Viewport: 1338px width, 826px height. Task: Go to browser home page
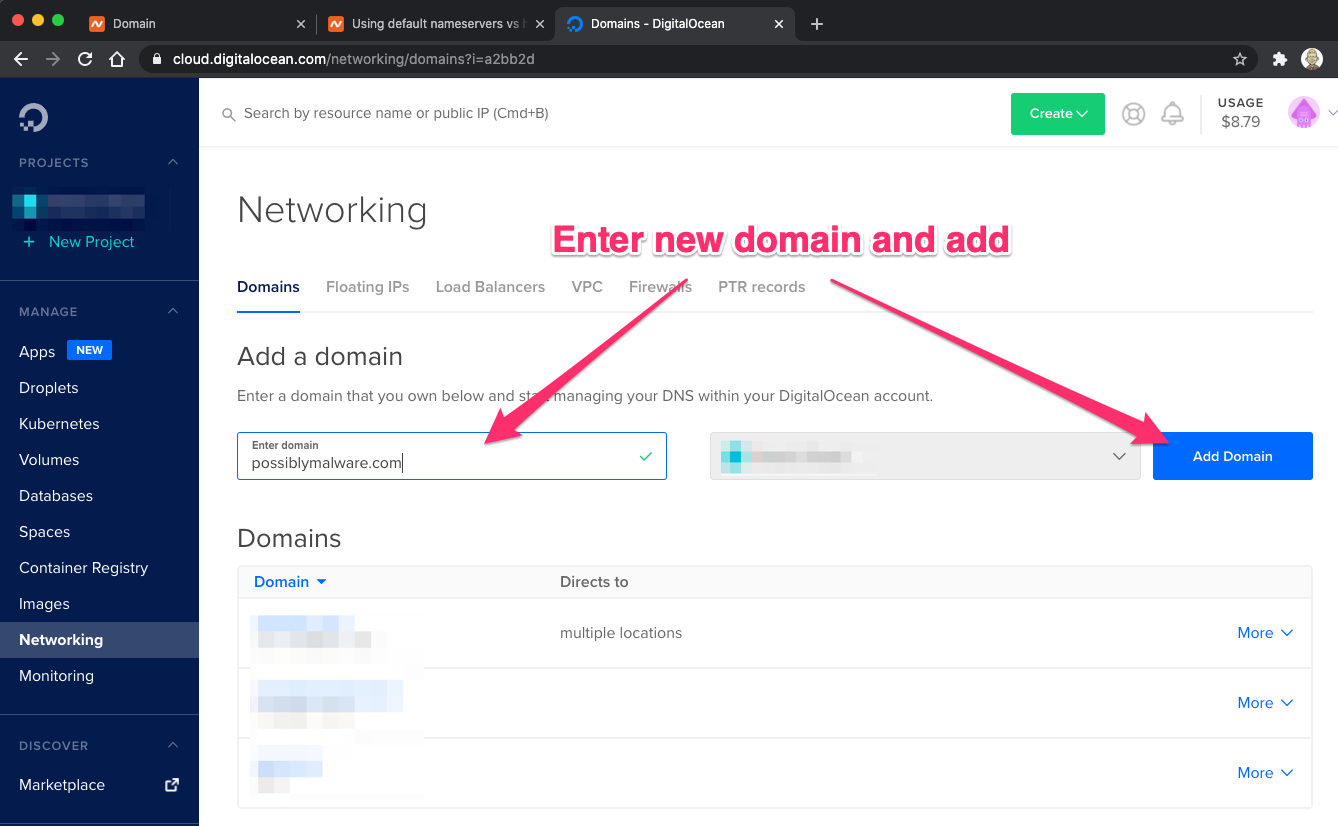click(x=117, y=59)
